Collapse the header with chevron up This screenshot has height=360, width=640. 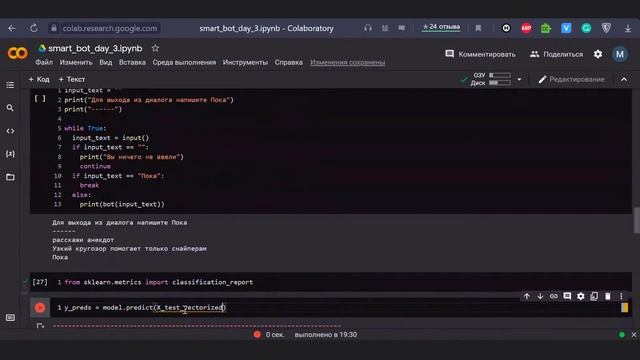click(x=624, y=79)
